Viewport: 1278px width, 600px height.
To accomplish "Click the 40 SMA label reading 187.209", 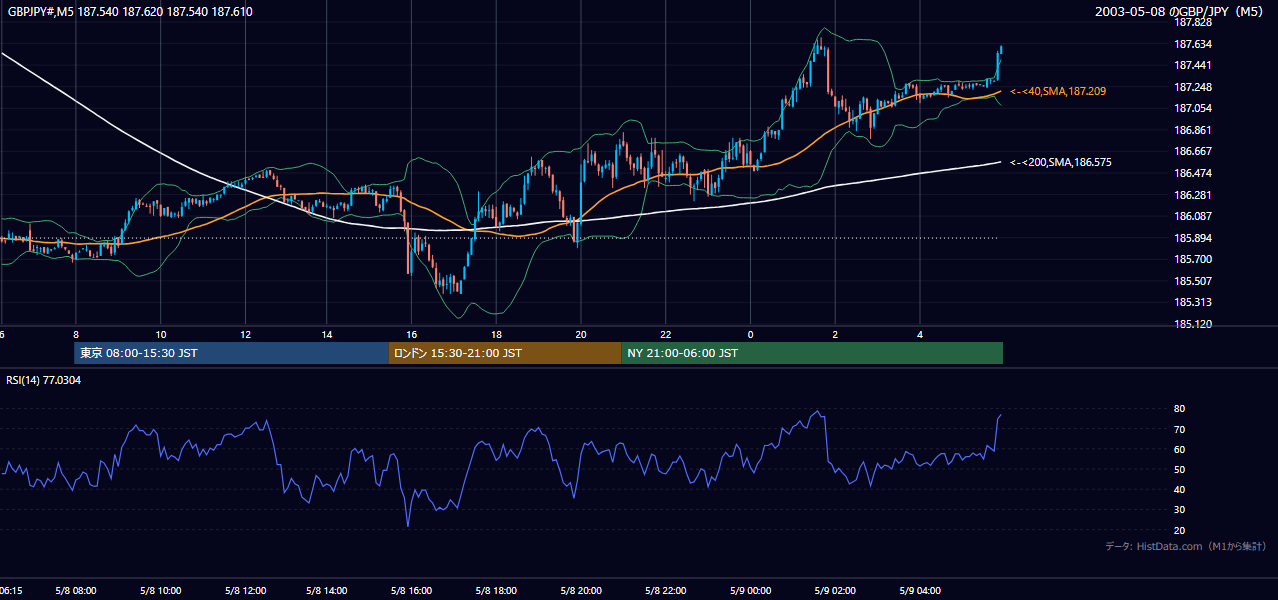I will [1058, 91].
